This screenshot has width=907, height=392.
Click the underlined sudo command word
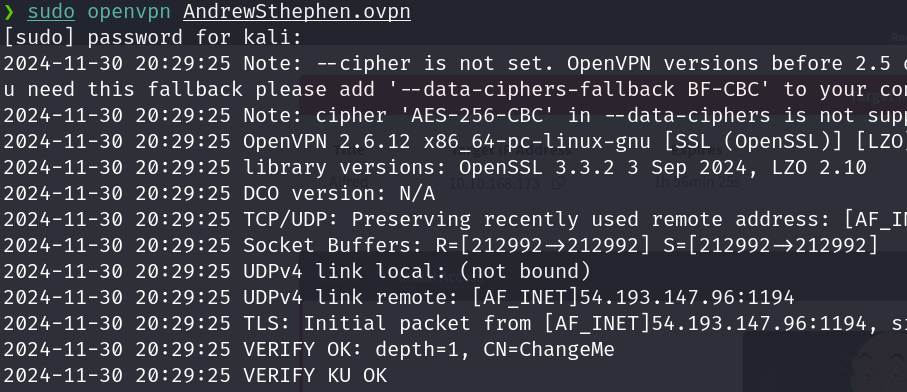click(51, 12)
